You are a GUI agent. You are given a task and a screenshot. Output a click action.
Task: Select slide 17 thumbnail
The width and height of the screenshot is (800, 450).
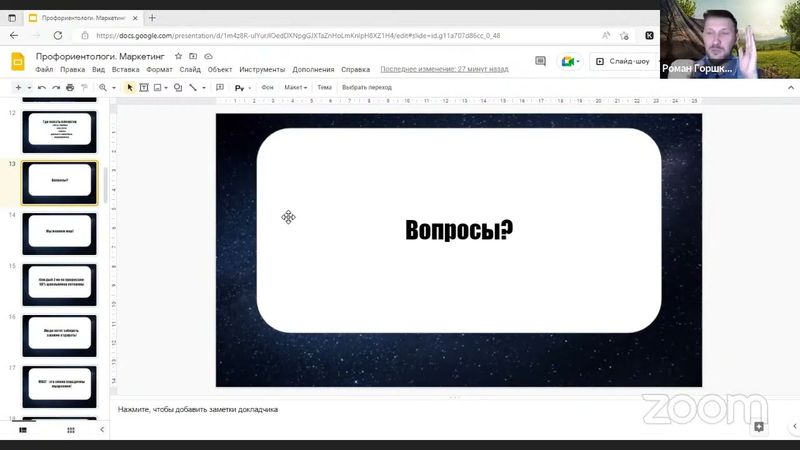pos(59,387)
